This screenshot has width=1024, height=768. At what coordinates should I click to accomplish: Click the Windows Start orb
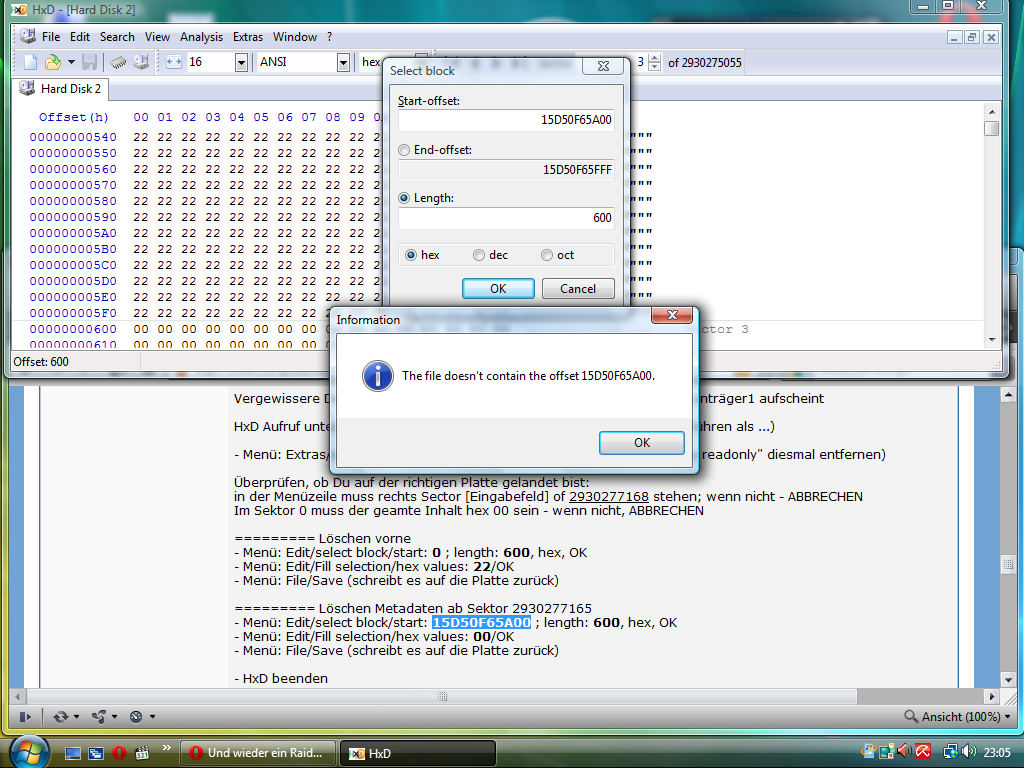click(28, 752)
